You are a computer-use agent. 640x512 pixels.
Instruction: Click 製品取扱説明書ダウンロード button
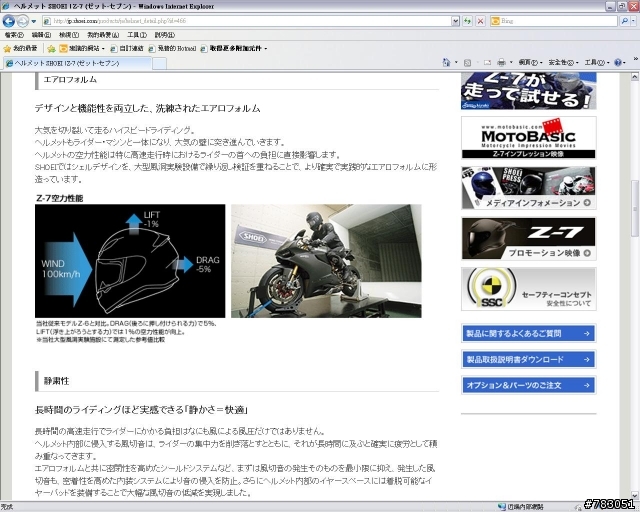pyautogui.click(x=529, y=359)
